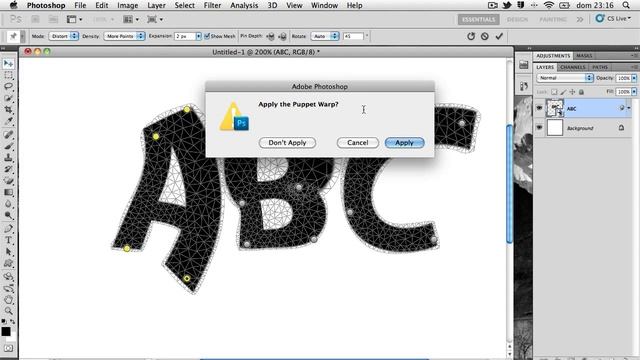This screenshot has width=640, height=360.
Task: Toggle Lock image pixels brush icon
Action: (563, 92)
